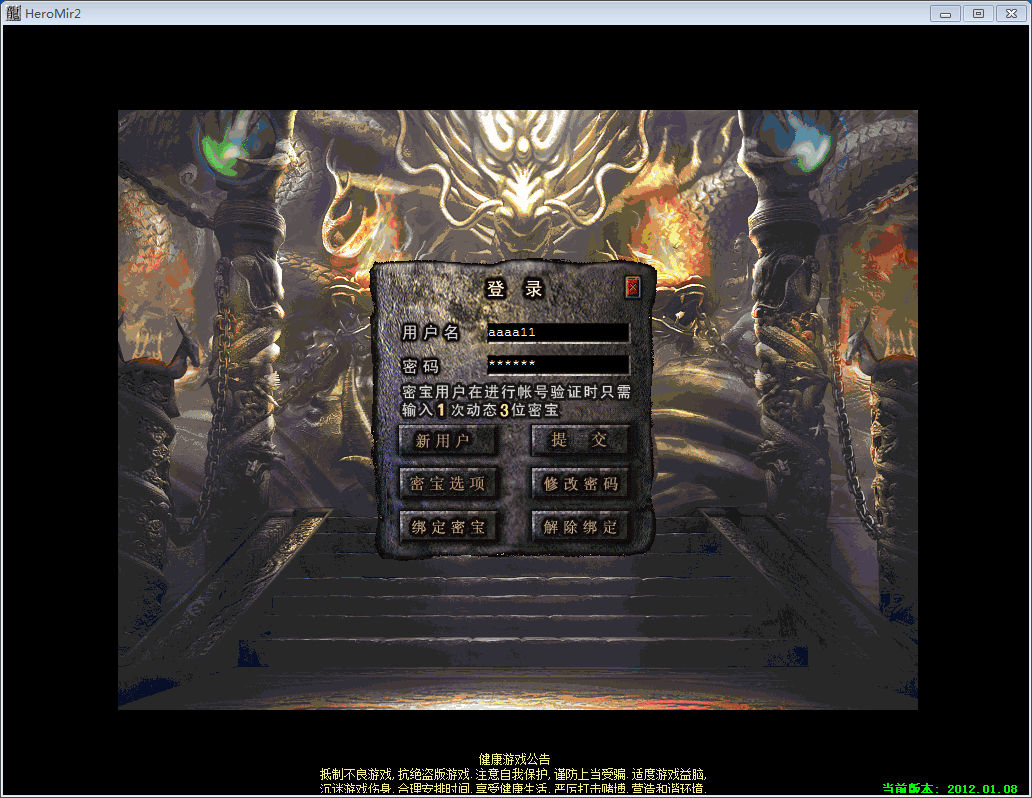Click the 密码 label
This screenshot has height=798, width=1032.
point(420,366)
